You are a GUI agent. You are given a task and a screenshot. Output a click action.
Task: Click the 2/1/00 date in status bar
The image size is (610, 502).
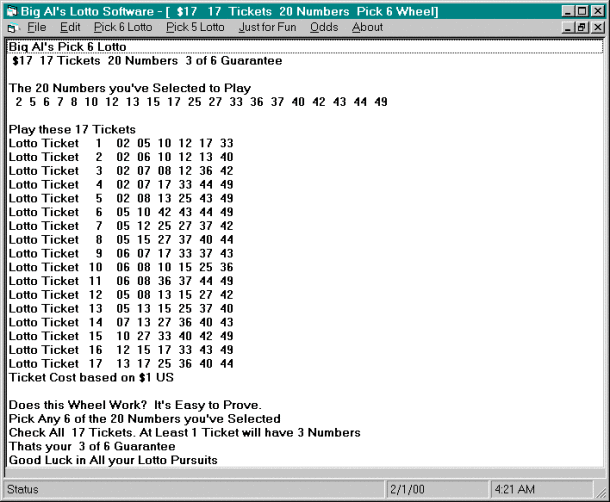click(437, 489)
